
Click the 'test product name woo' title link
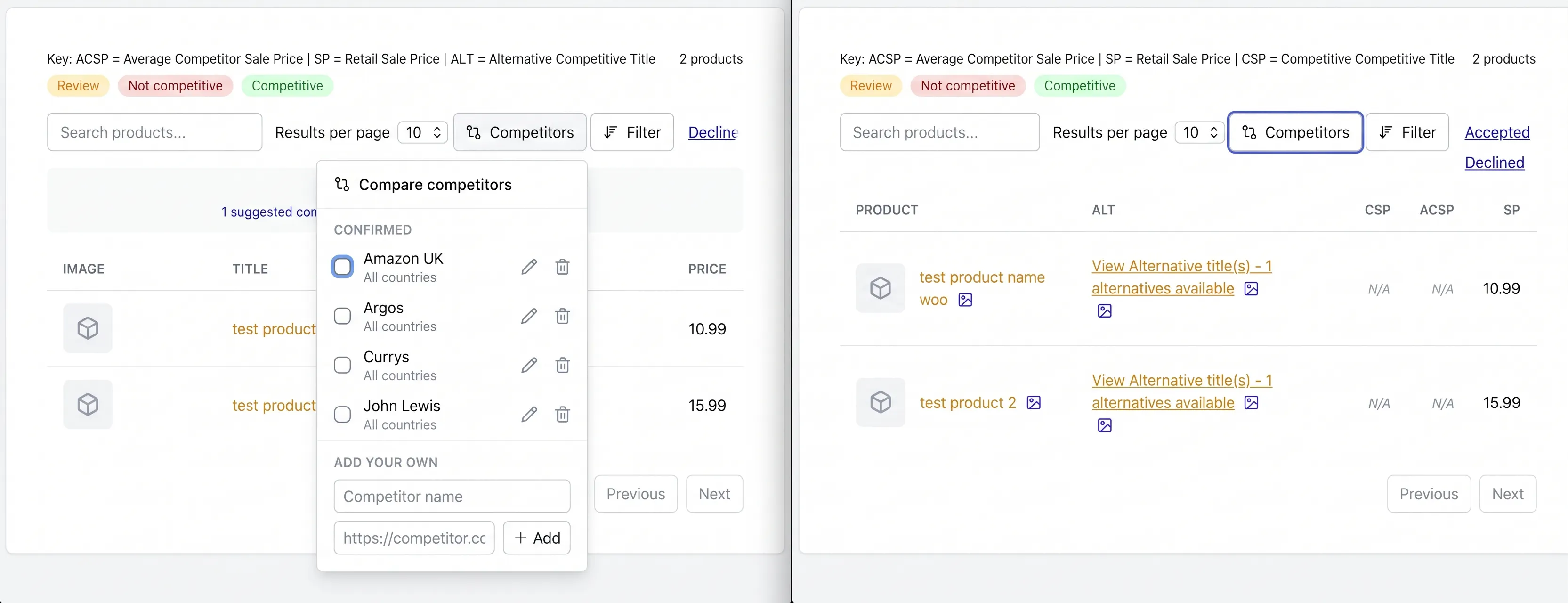[982, 288]
